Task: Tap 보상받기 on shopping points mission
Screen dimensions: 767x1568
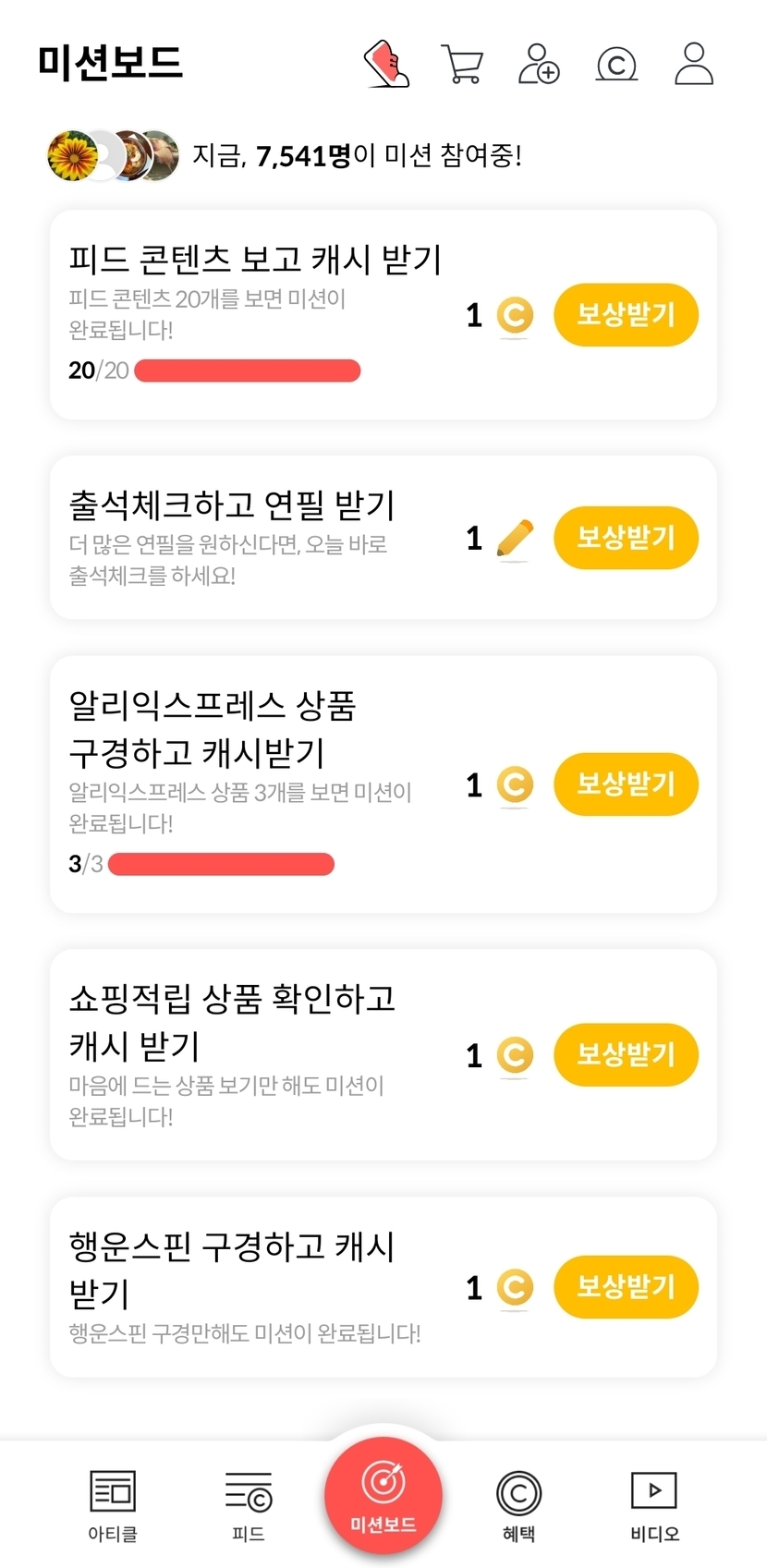Action: click(x=626, y=1054)
